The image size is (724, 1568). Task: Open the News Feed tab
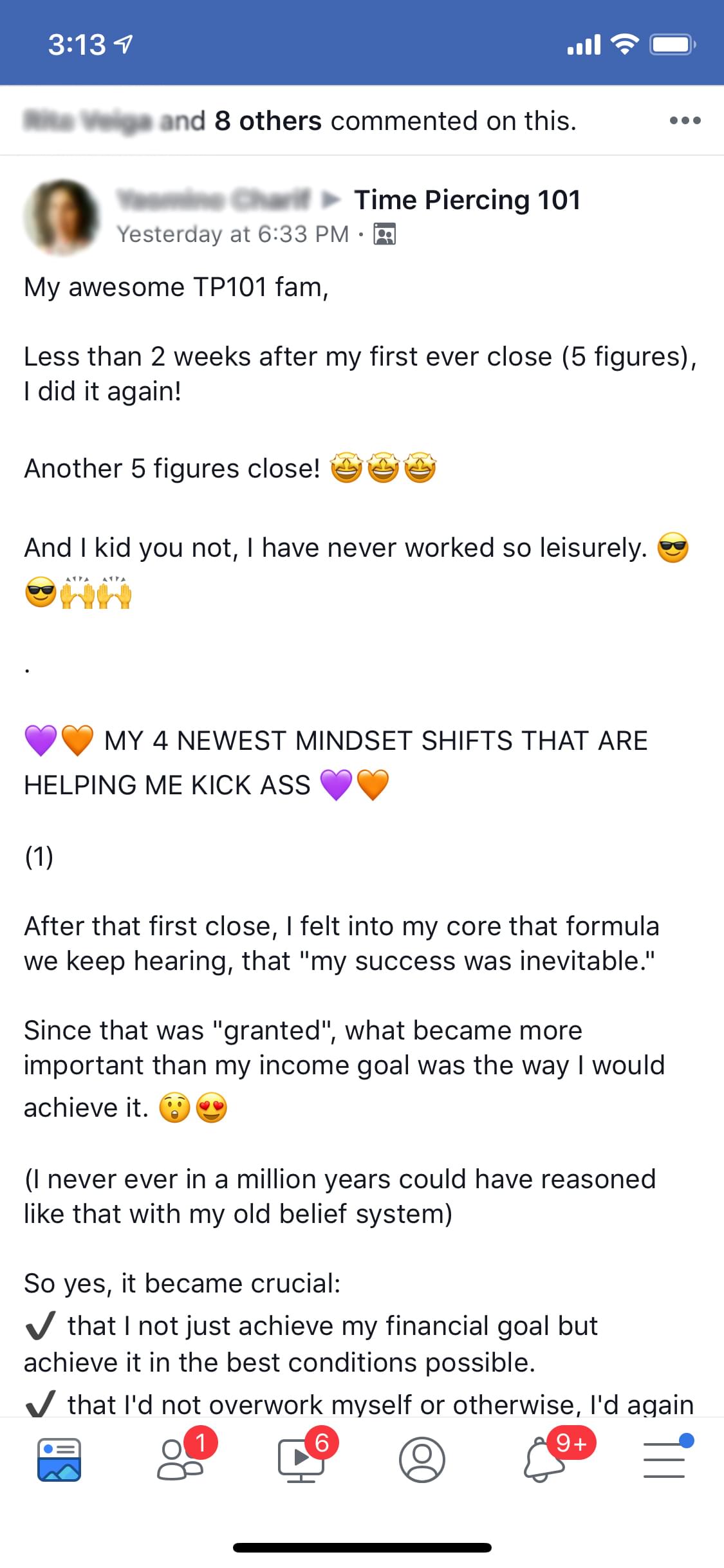click(59, 1459)
